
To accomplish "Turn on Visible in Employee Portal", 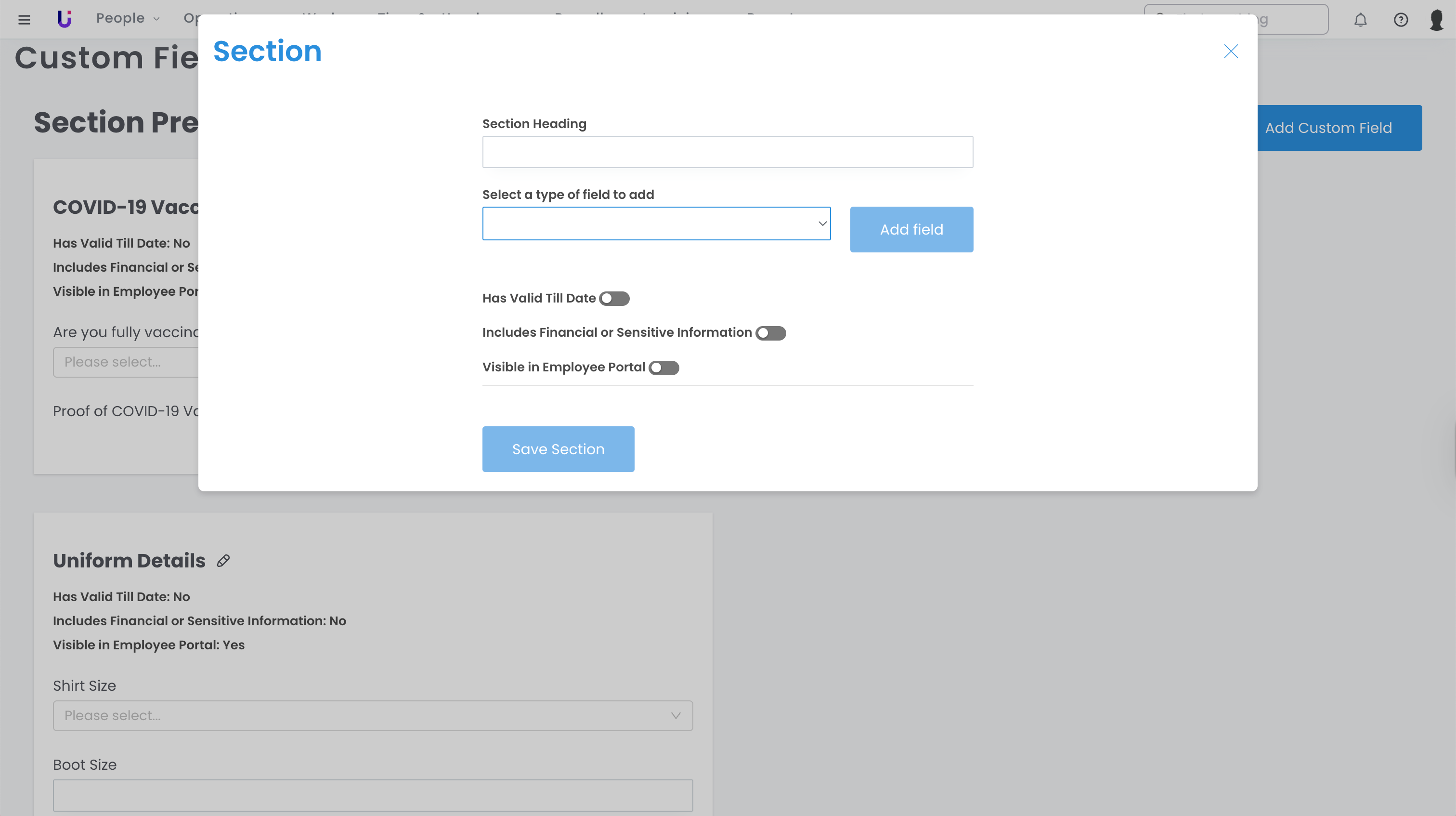I will point(663,368).
